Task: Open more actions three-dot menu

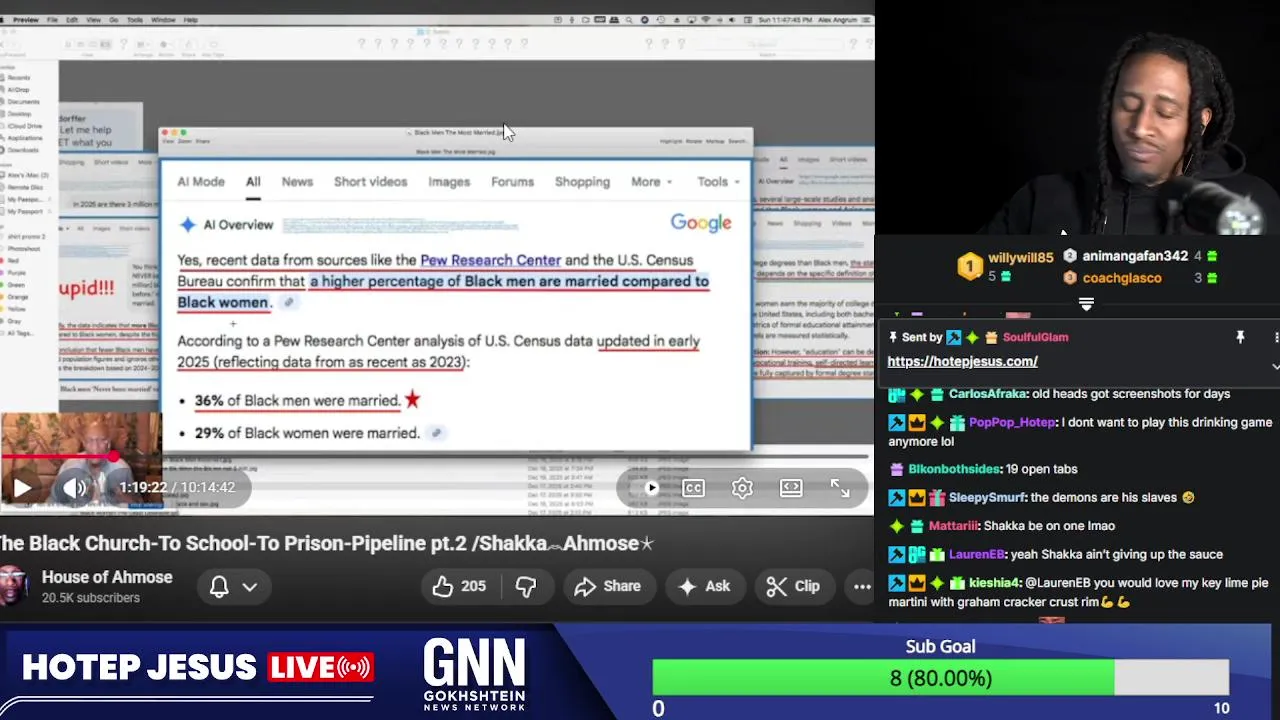Action: click(x=861, y=587)
